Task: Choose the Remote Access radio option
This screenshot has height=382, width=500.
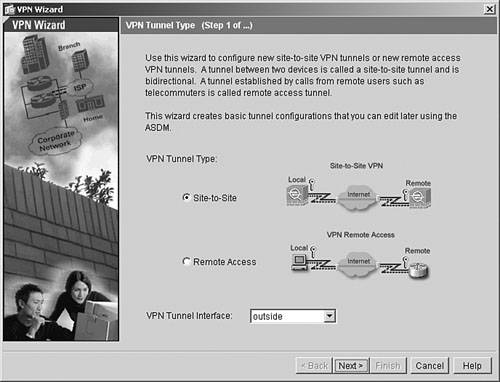Action: (x=187, y=261)
